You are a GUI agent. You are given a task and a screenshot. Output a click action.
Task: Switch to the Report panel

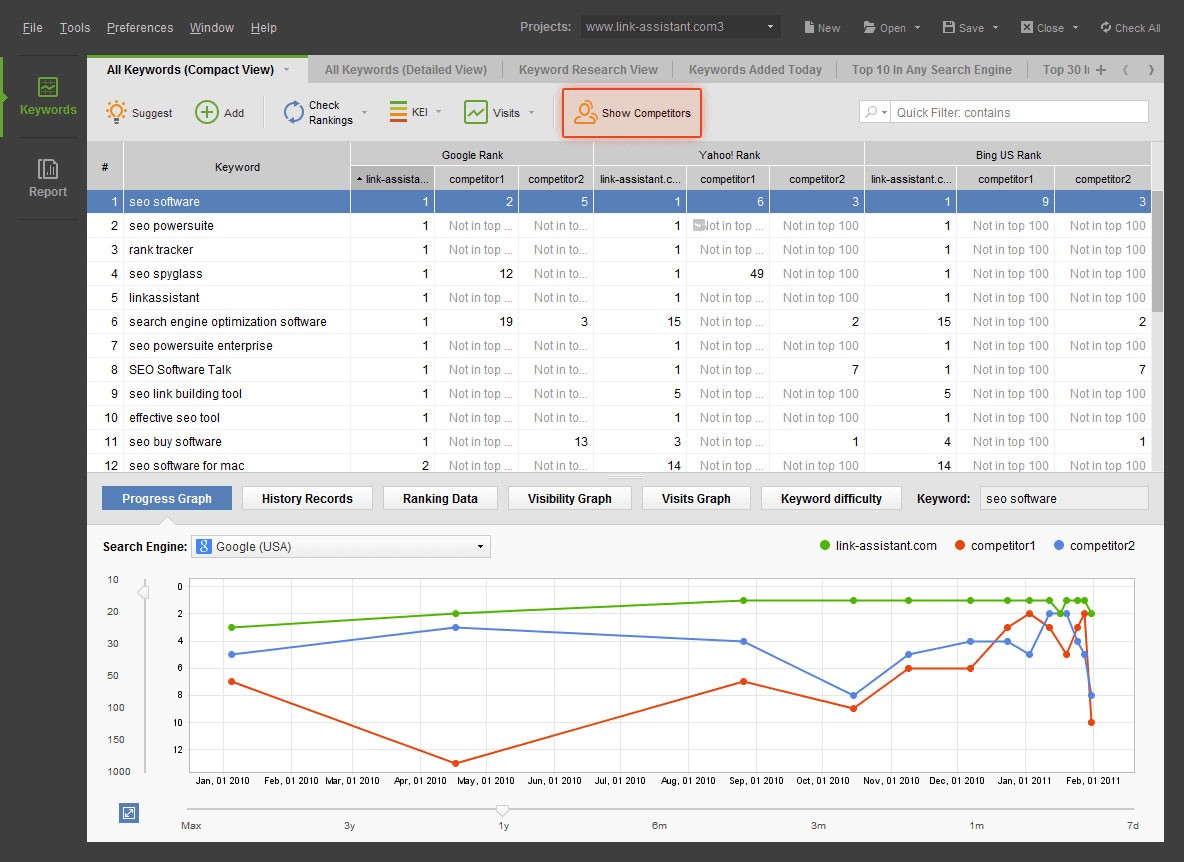pyautogui.click(x=47, y=180)
